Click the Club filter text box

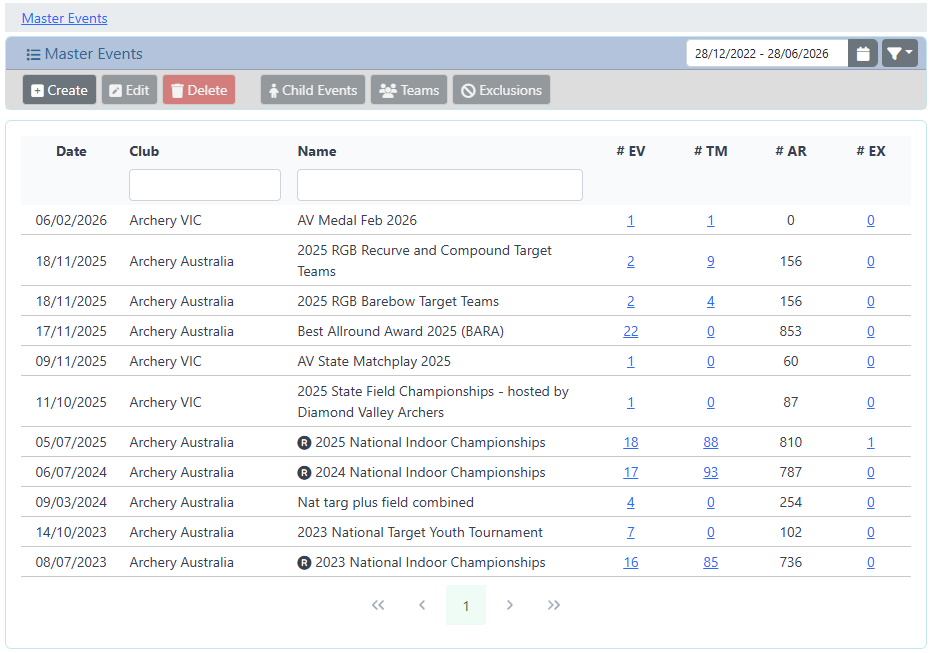click(205, 185)
